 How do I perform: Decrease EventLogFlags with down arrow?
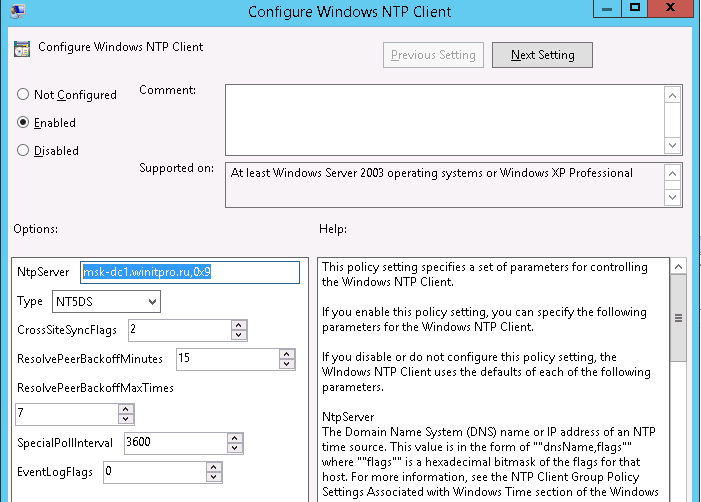pyautogui.click(x=214, y=477)
